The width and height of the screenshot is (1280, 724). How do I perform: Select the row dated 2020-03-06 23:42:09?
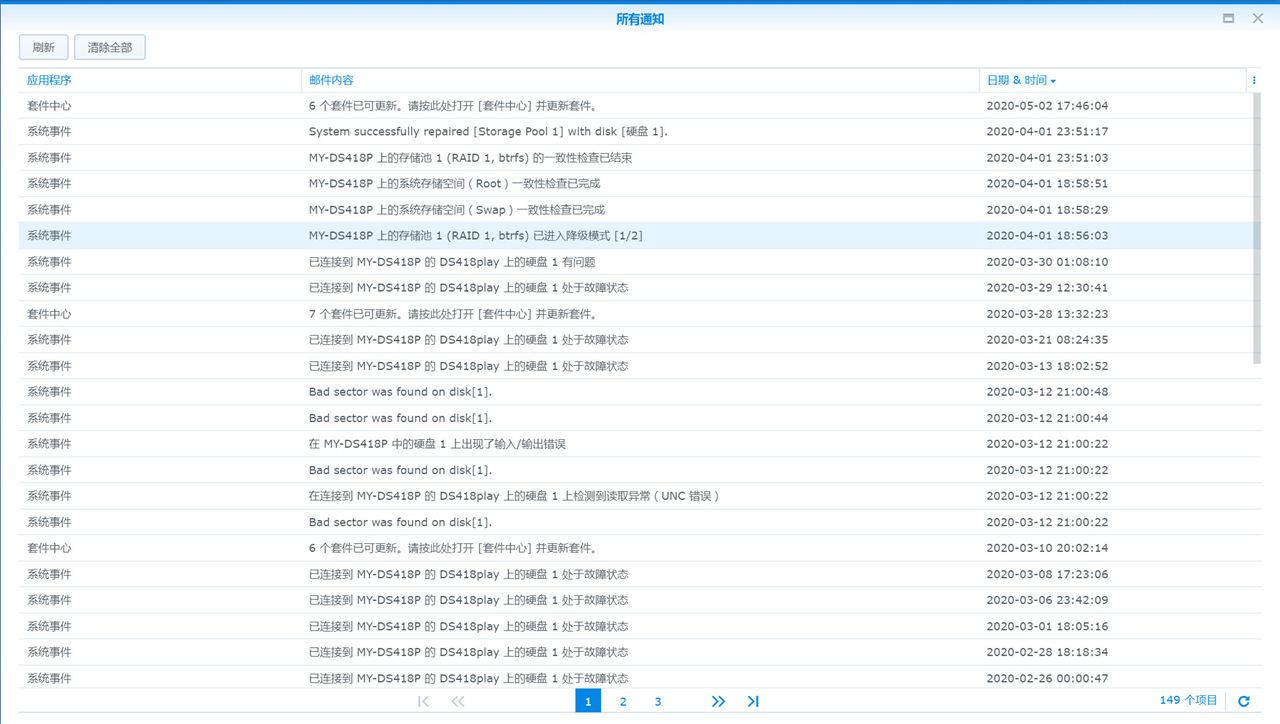click(635, 599)
